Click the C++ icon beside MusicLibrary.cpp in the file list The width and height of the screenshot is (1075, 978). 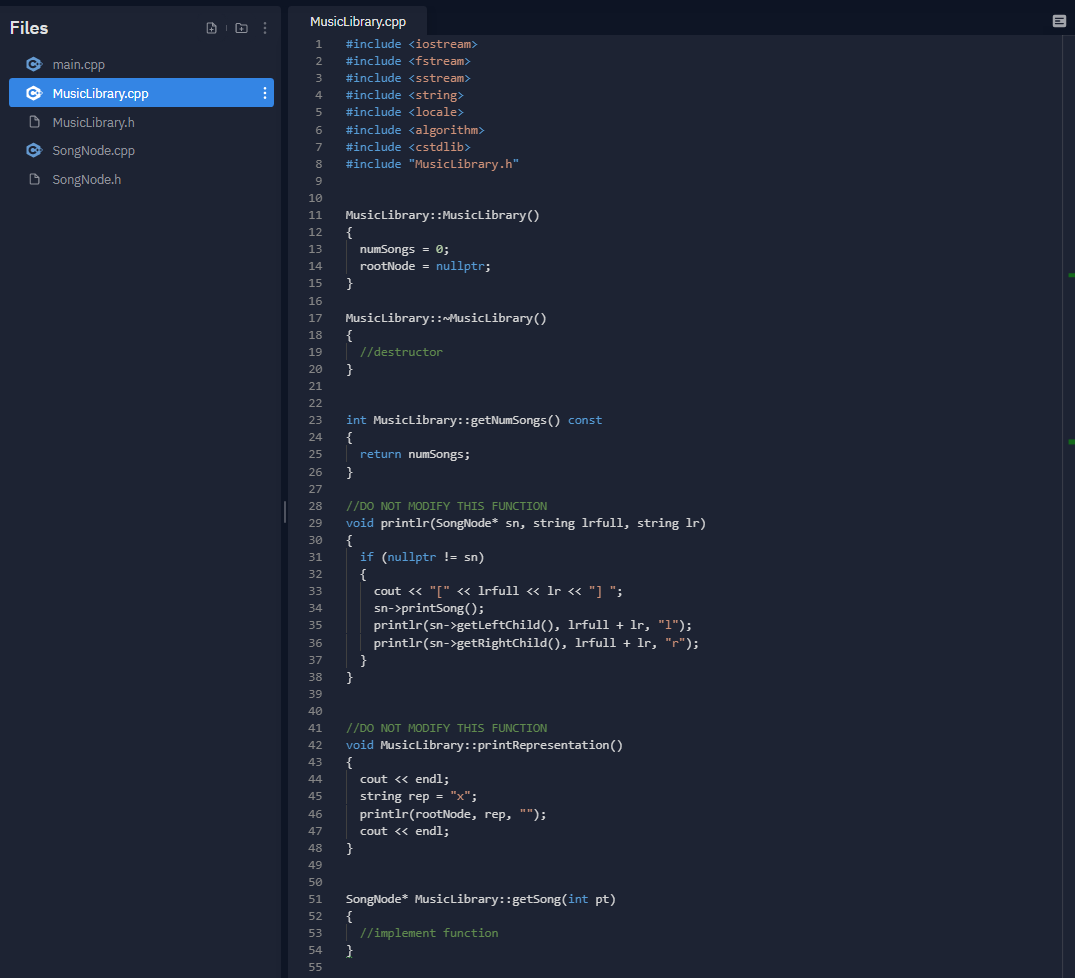tap(34, 93)
